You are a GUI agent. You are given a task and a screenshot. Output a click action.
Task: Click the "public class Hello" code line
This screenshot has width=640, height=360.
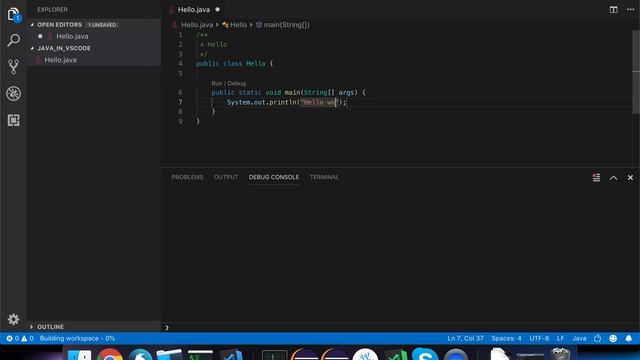234,64
